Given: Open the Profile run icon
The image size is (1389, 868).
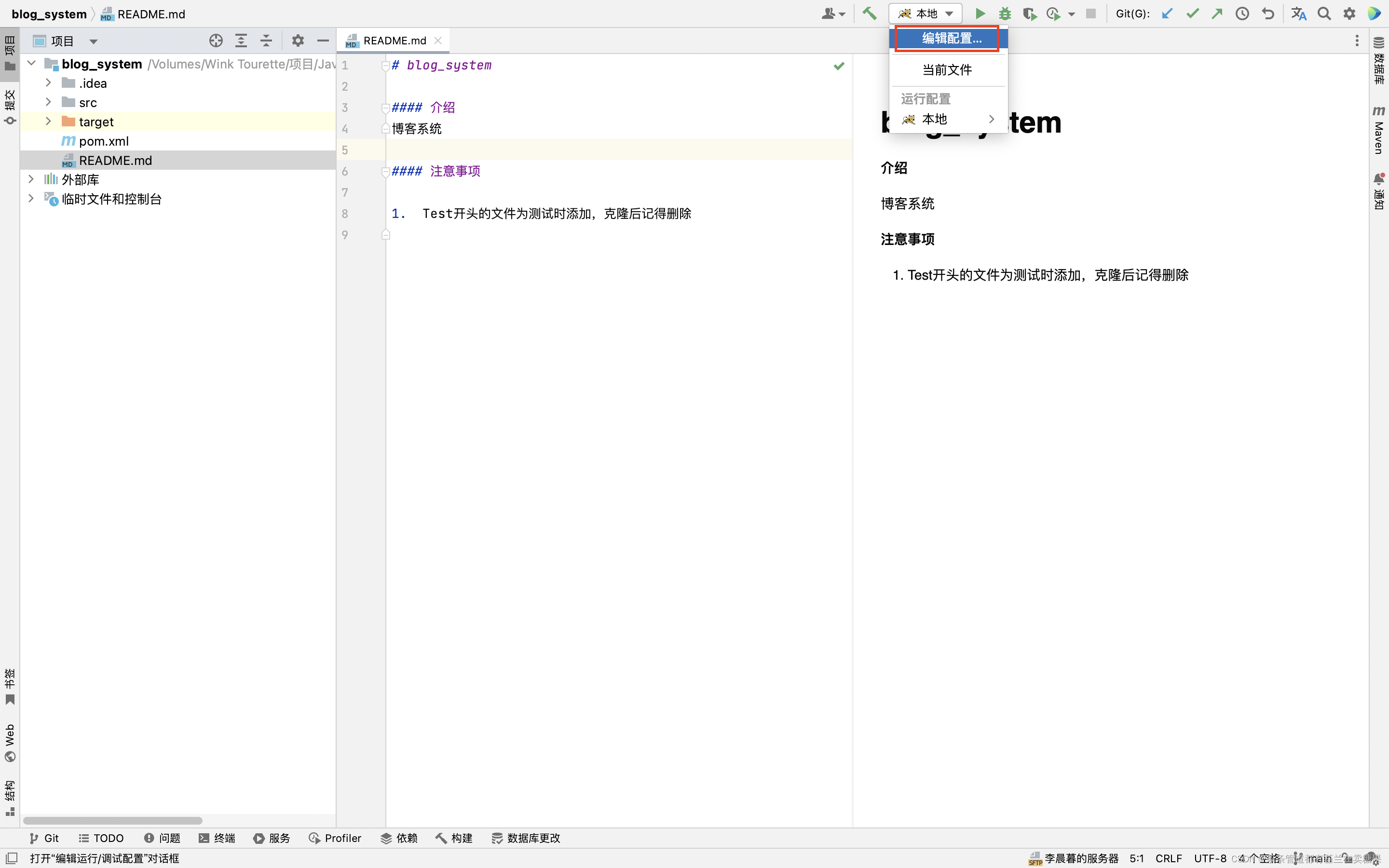Looking at the screenshot, I should point(1053,14).
